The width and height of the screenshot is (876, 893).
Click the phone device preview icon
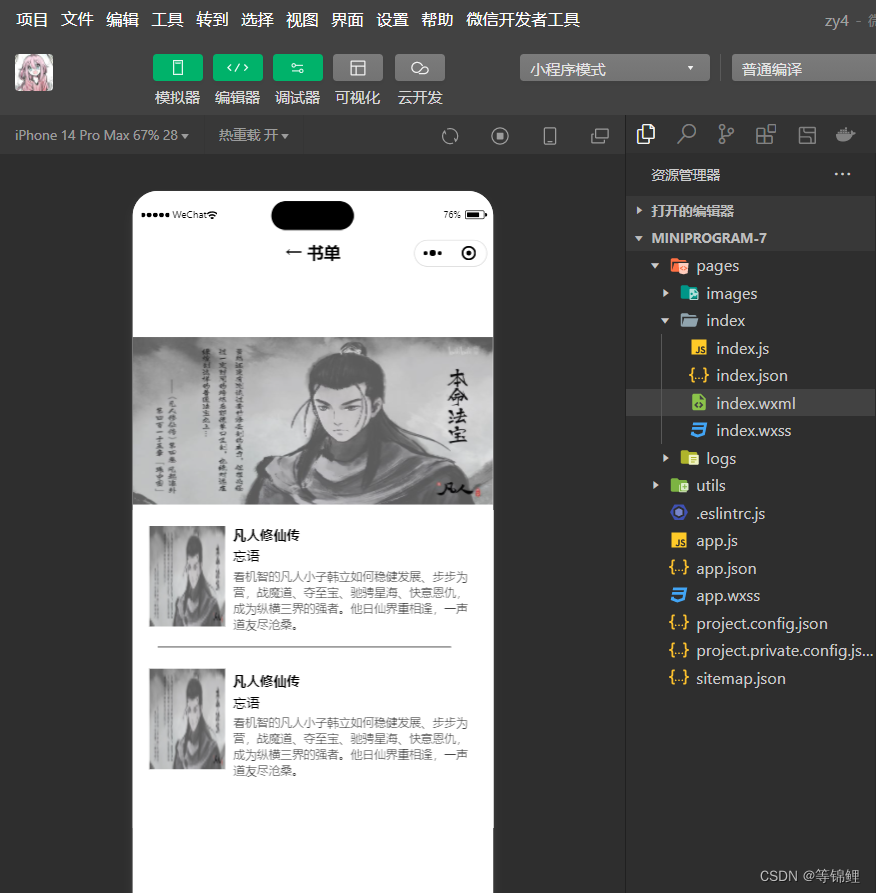coord(550,136)
